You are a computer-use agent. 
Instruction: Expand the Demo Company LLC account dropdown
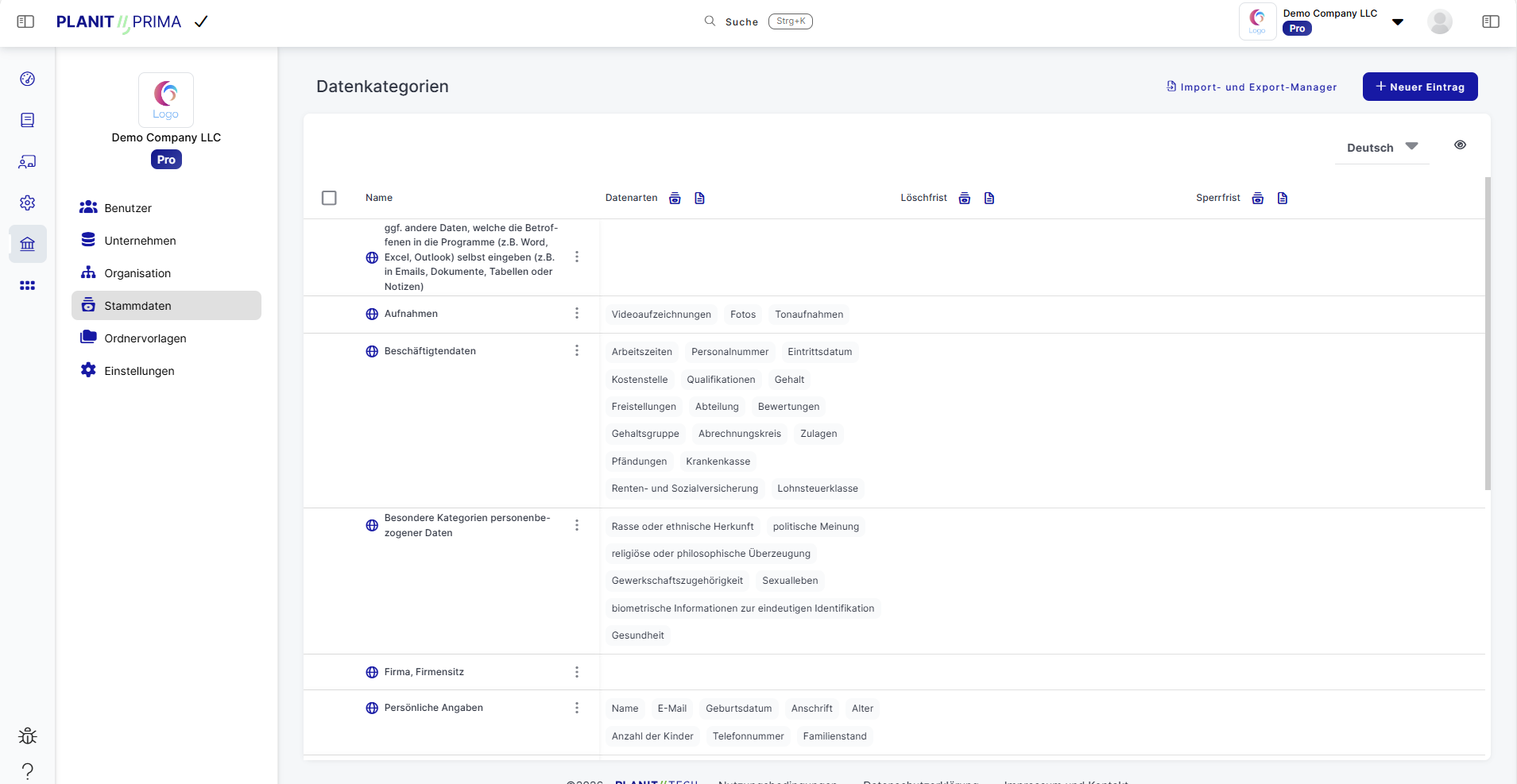1397,21
